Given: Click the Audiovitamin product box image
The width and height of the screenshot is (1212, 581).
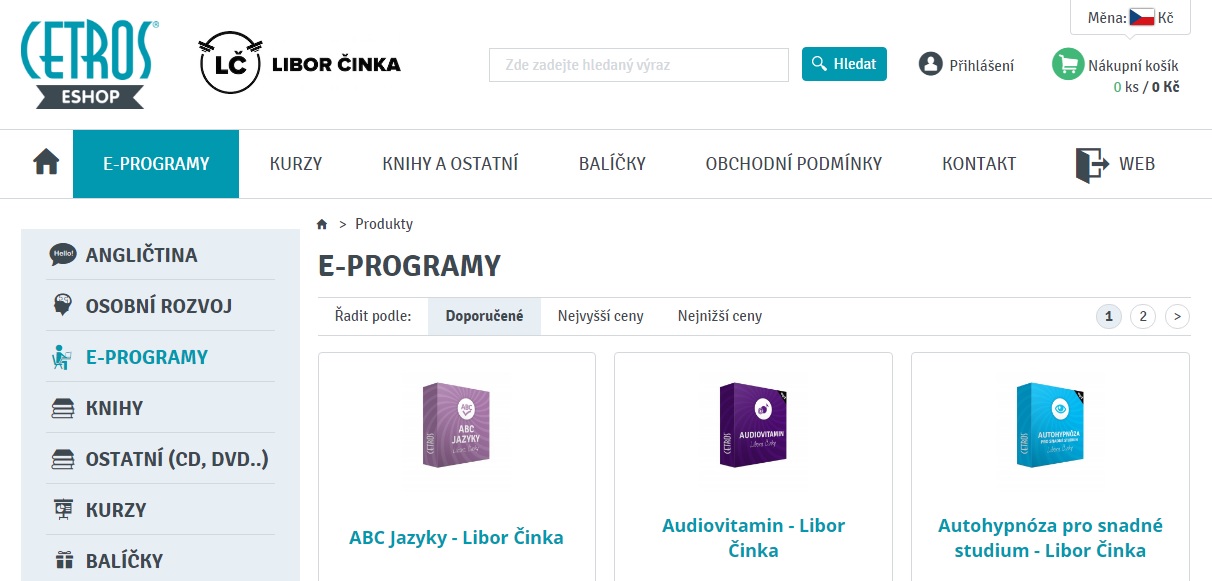Looking at the screenshot, I should (753, 426).
